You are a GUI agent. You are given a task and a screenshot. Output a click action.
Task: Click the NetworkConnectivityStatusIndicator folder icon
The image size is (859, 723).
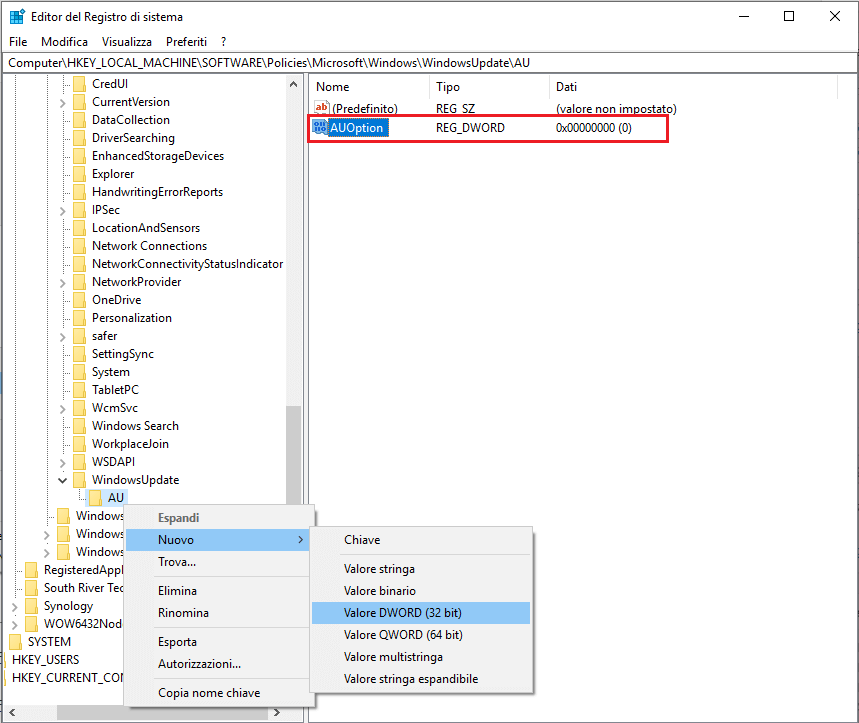point(79,264)
